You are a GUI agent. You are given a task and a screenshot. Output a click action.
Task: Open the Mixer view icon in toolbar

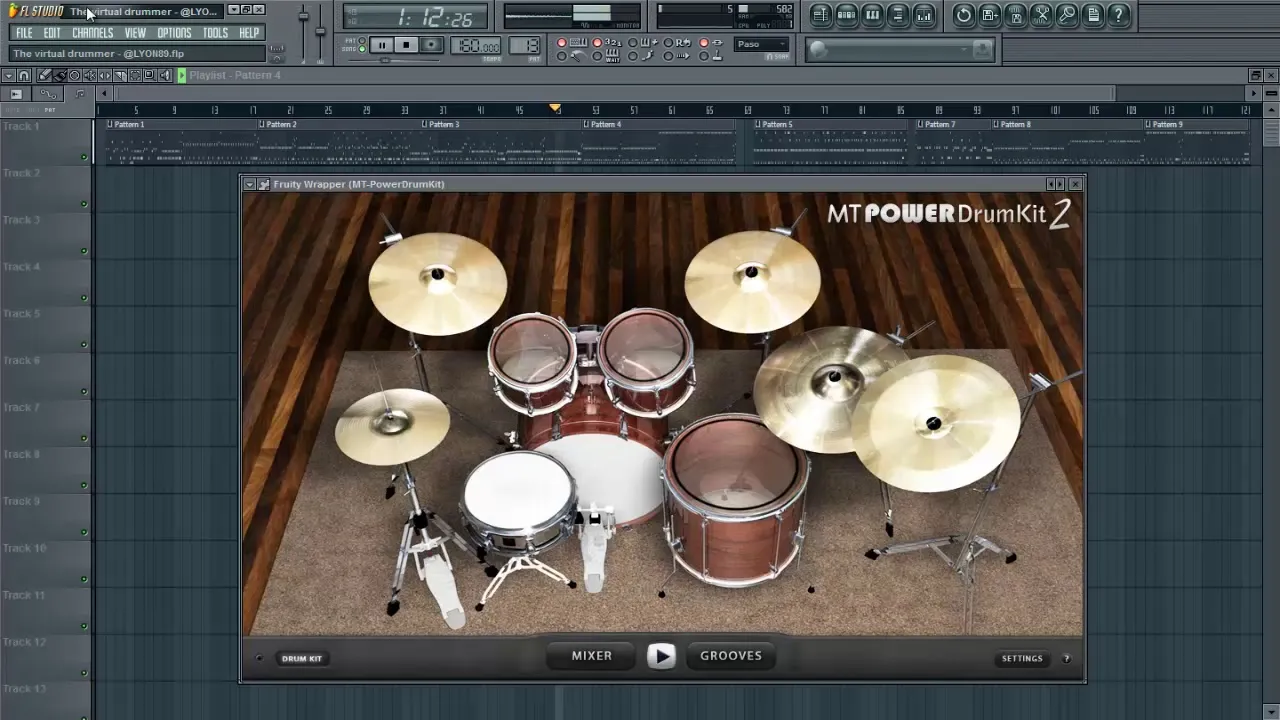pyautogui.click(x=924, y=15)
